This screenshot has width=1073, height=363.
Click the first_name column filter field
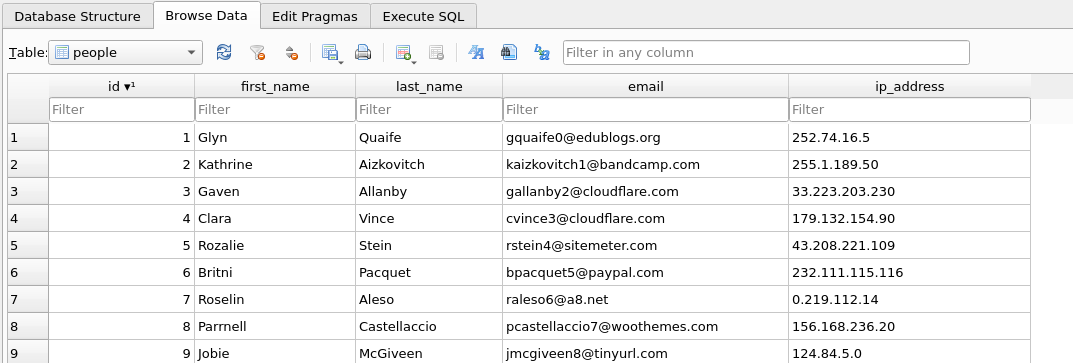coord(275,110)
